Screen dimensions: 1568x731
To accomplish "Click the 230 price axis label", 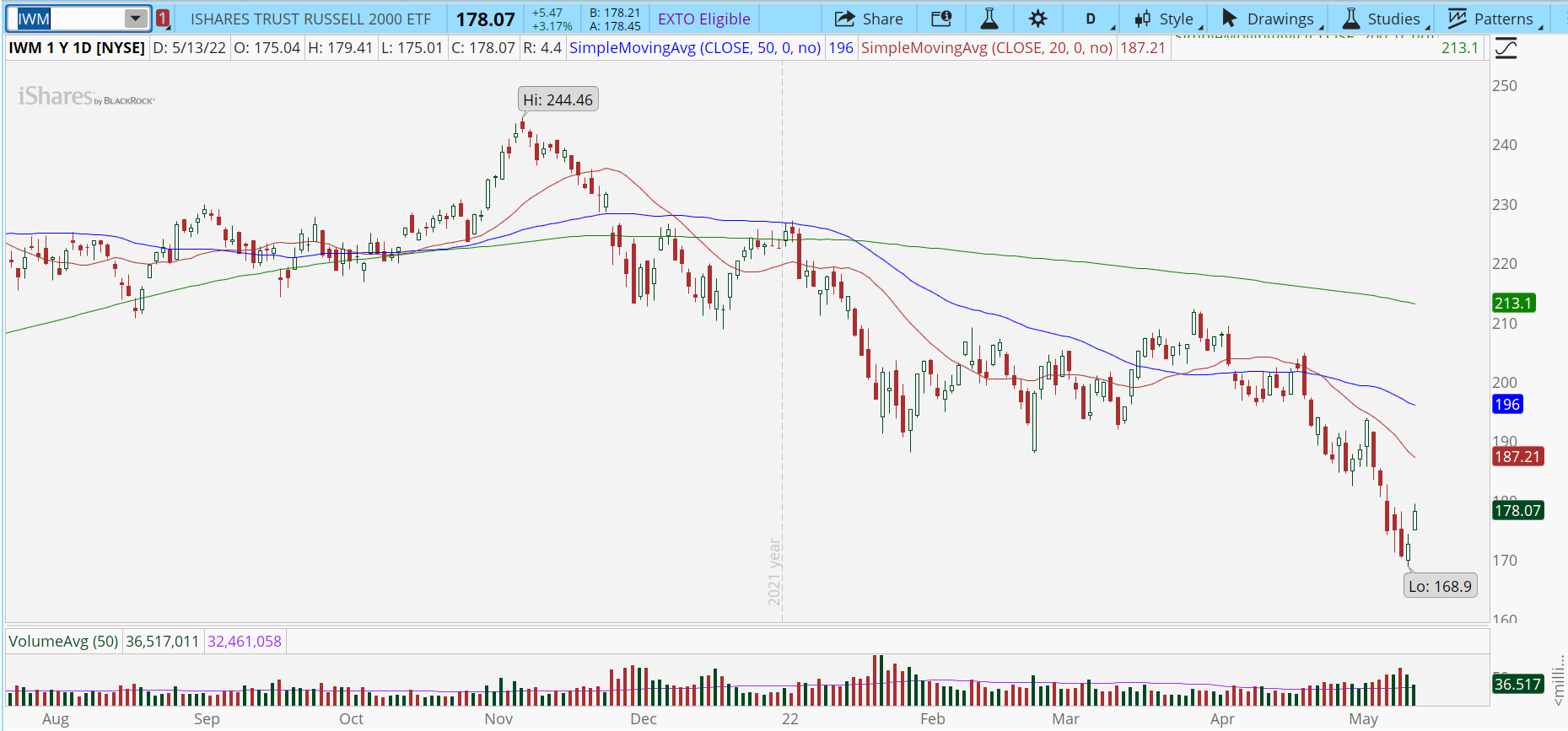I will [1505, 204].
